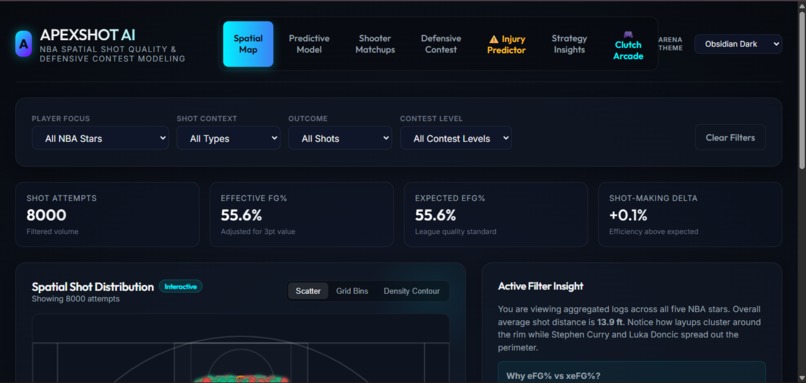Expand the Arena Theme Obsidian Dark dropdown
This screenshot has height=383, width=806.
(x=738, y=44)
